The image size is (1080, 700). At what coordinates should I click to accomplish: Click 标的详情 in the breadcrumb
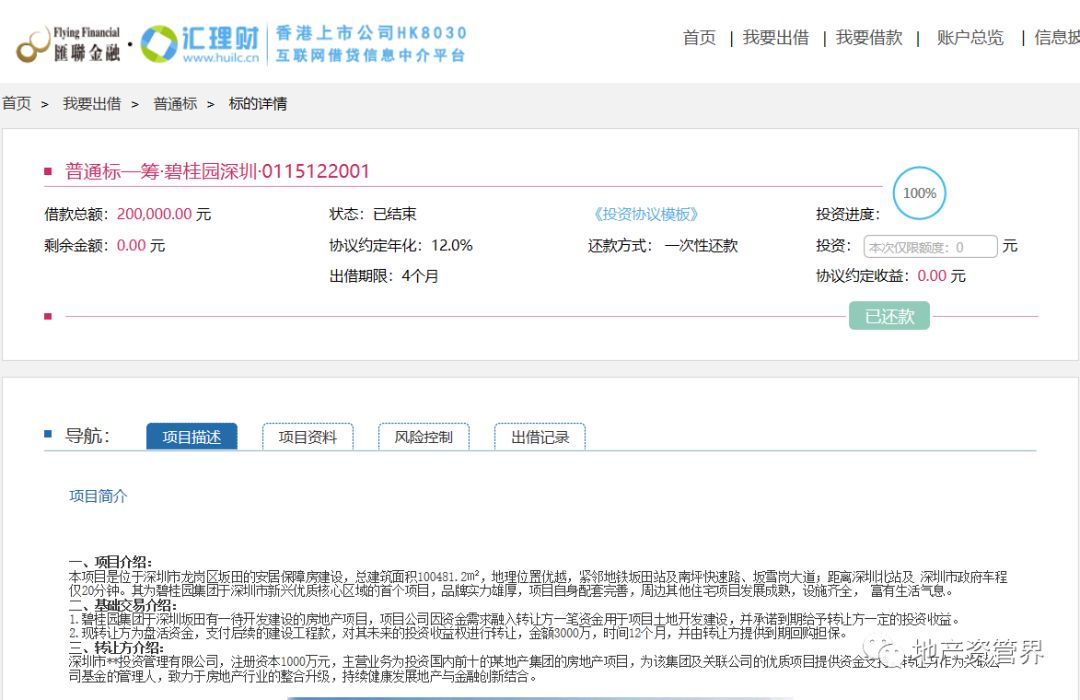coord(258,104)
